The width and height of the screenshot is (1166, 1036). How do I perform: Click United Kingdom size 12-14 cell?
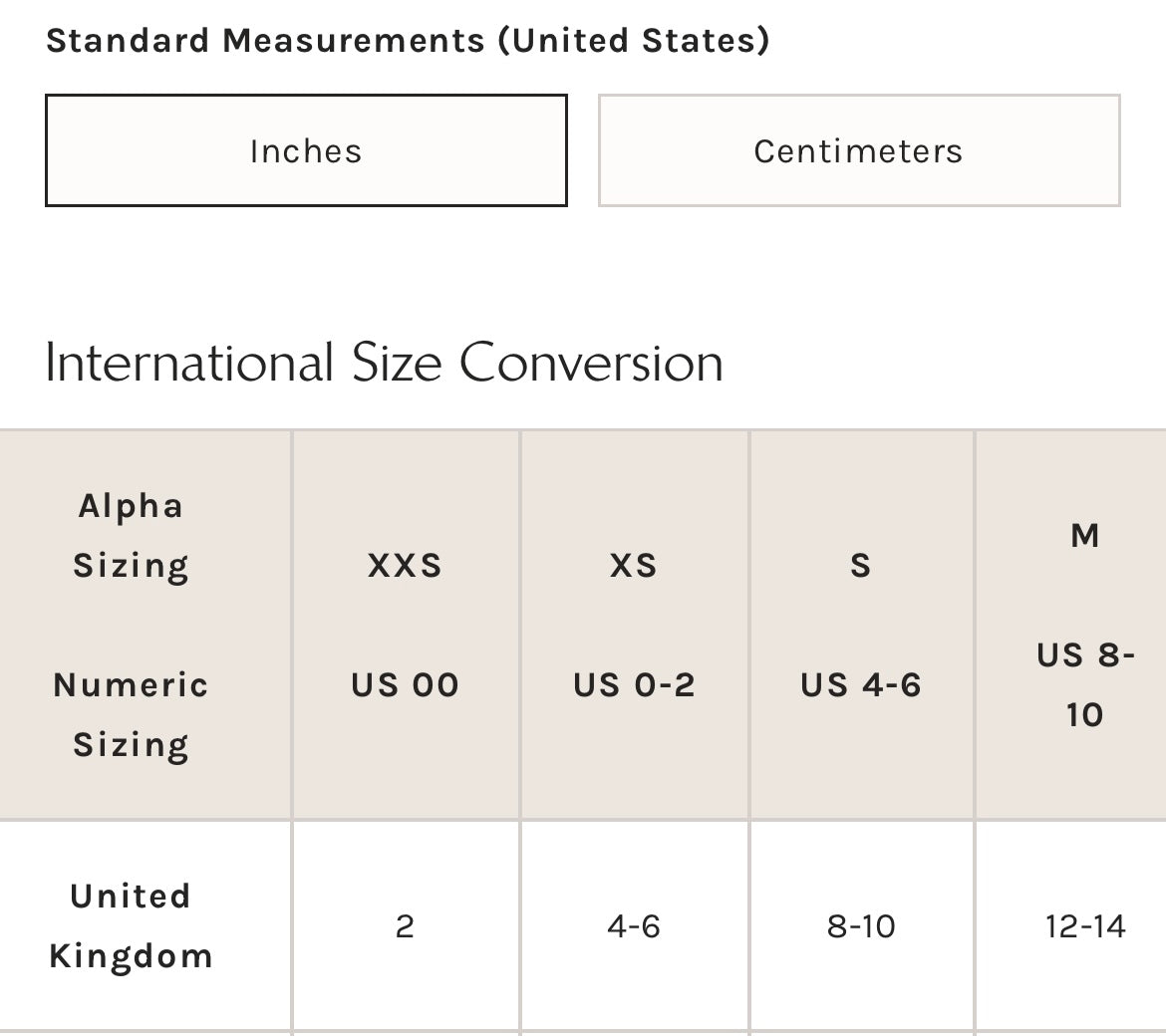point(1085,926)
